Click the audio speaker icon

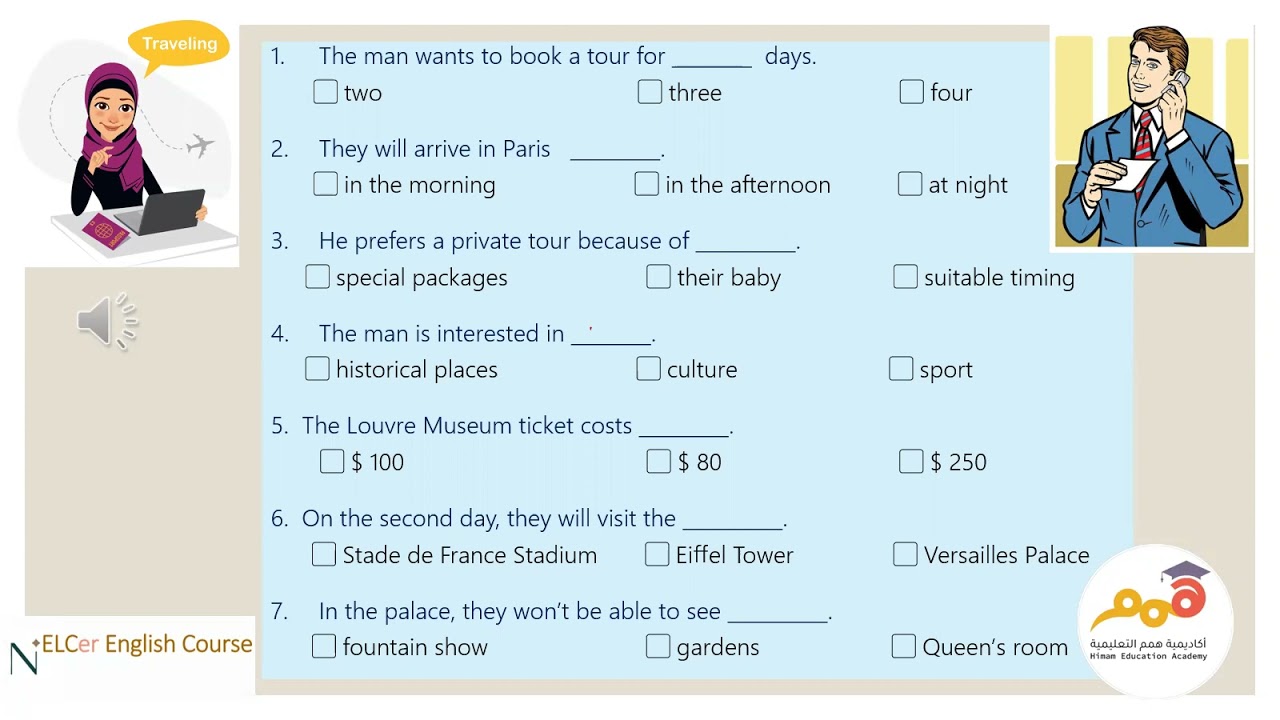105,322
